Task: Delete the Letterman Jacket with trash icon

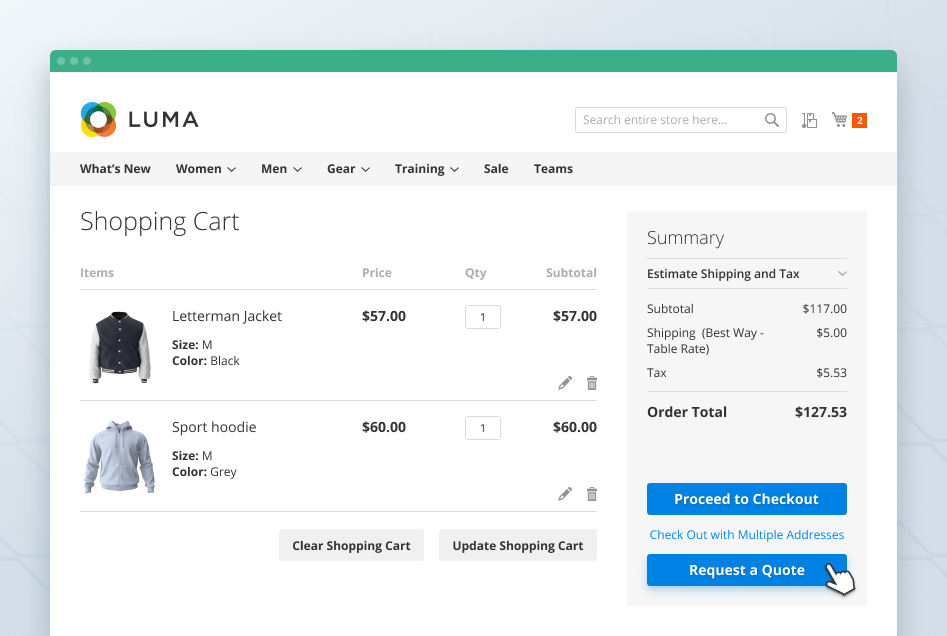Action: point(592,383)
